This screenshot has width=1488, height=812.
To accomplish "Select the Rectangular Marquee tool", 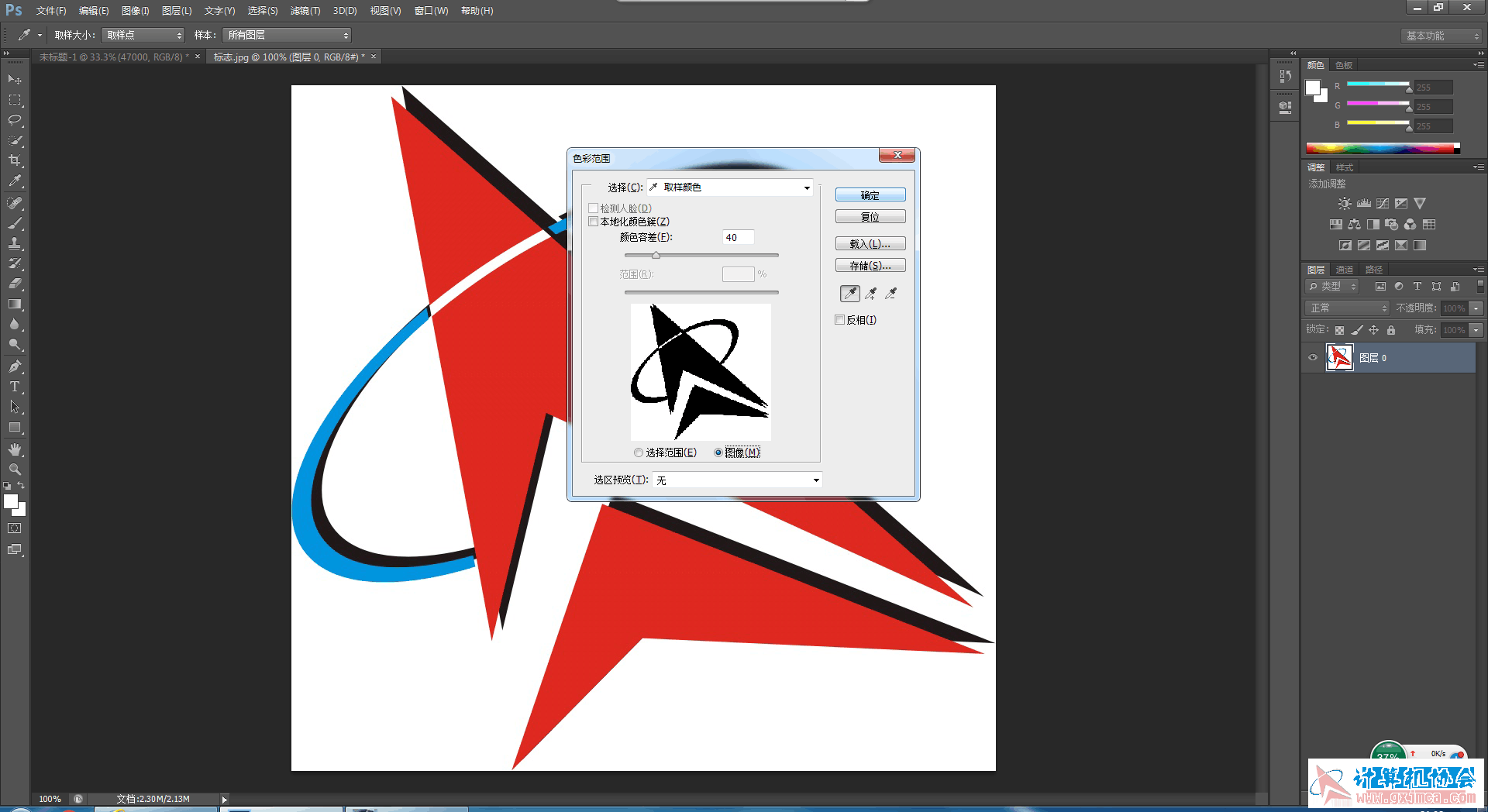I will coord(14,100).
